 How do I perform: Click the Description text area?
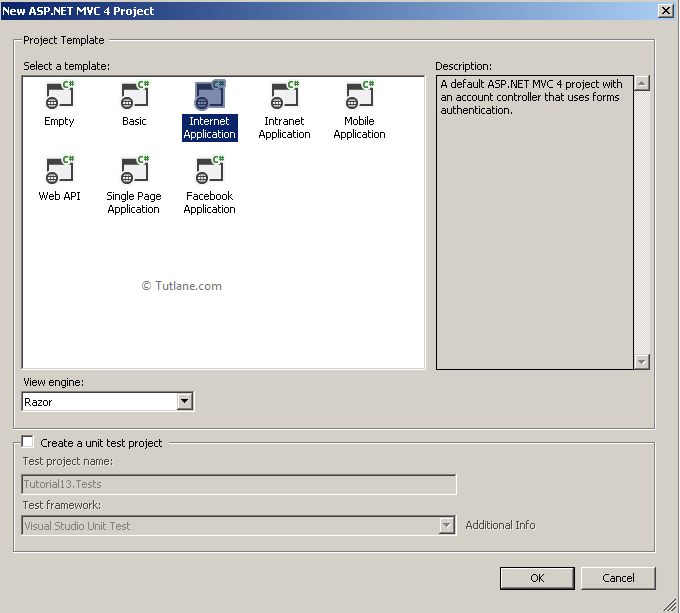click(535, 220)
